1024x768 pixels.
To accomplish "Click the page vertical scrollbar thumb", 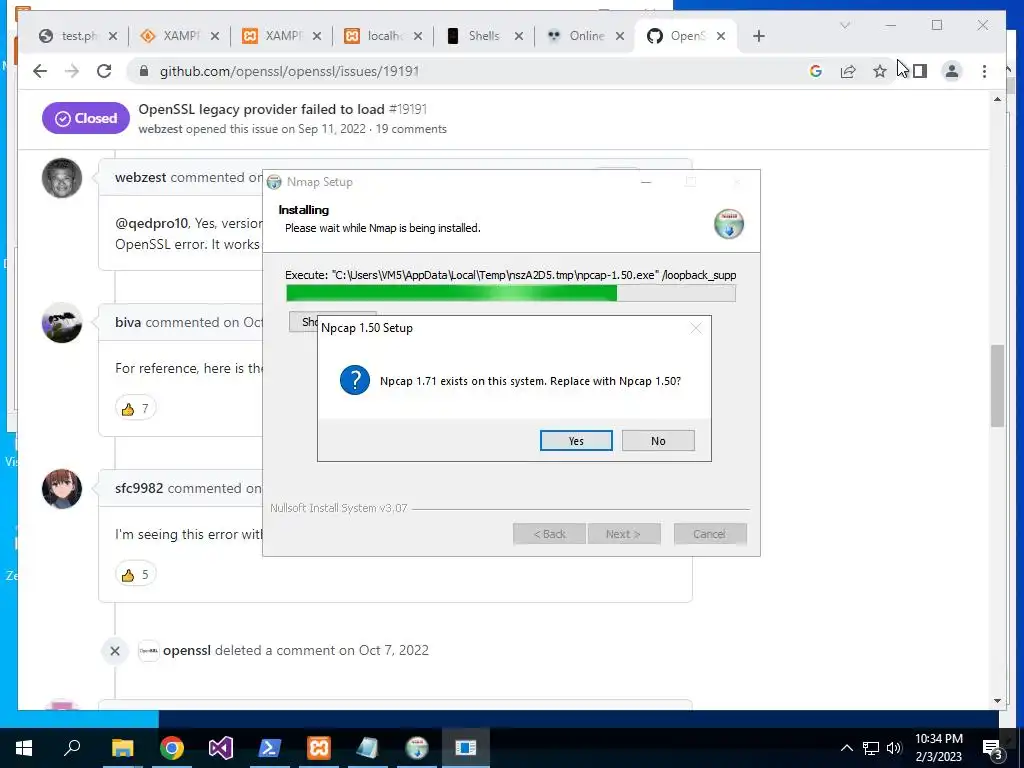I will tap(997, 385).
